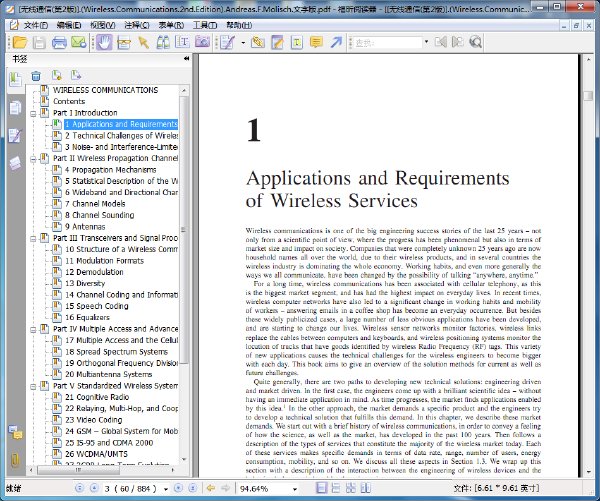Click find previous icon beside search box
This screenshot has width=600, height=501.
coord(440,42)
